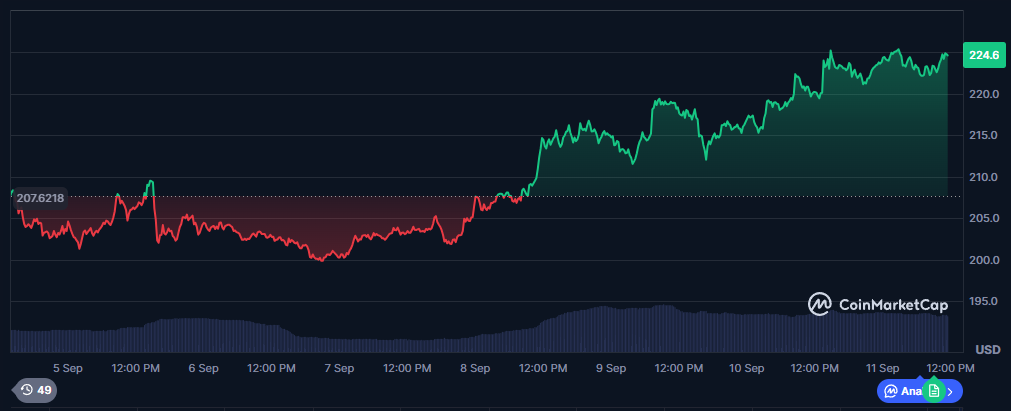Select the green 224.6 current price tag
This screenshot has width=1011, height=411.
pos(983,56)
